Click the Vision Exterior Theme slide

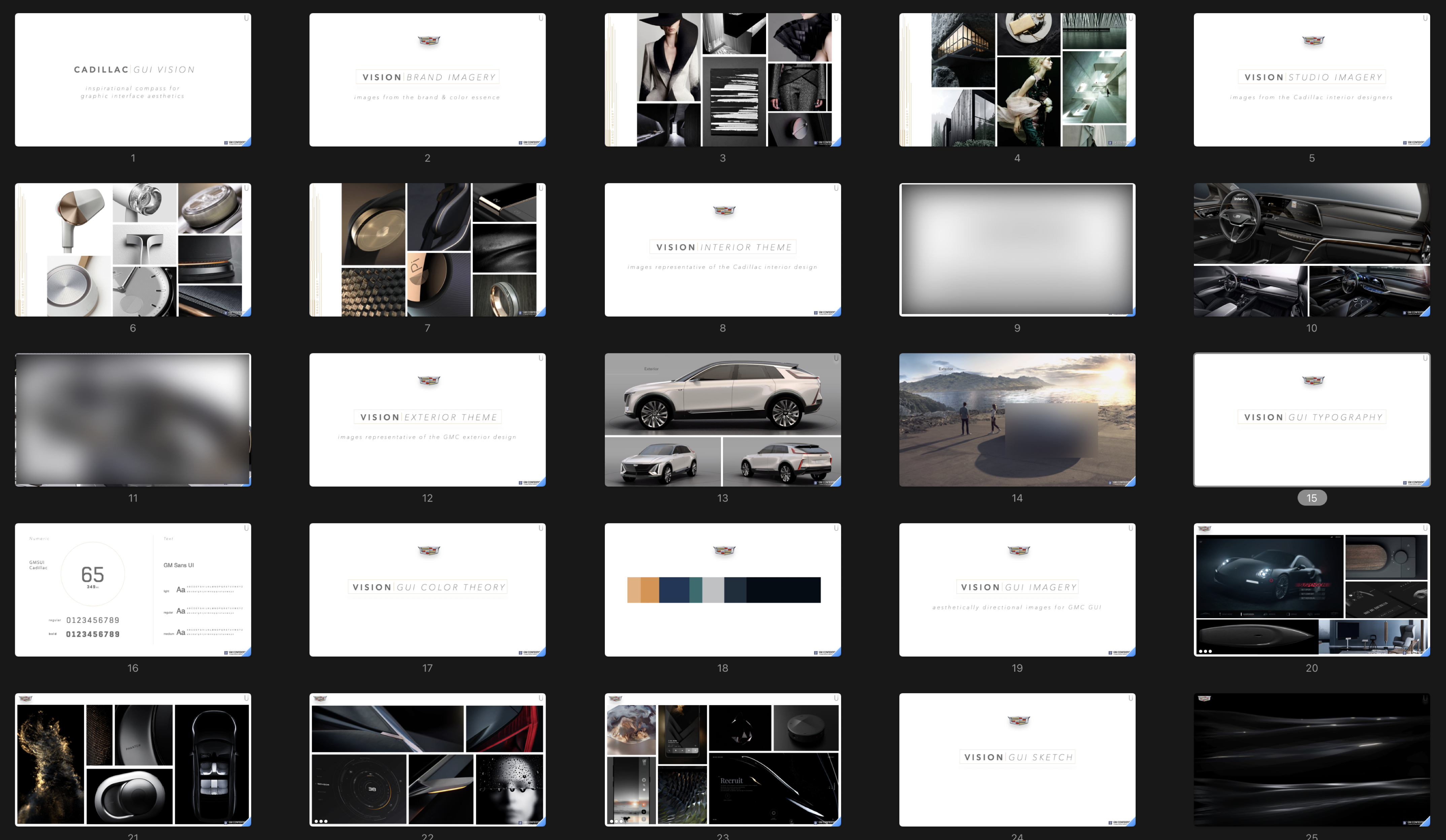pyautogui.click(x=427, y=419)
